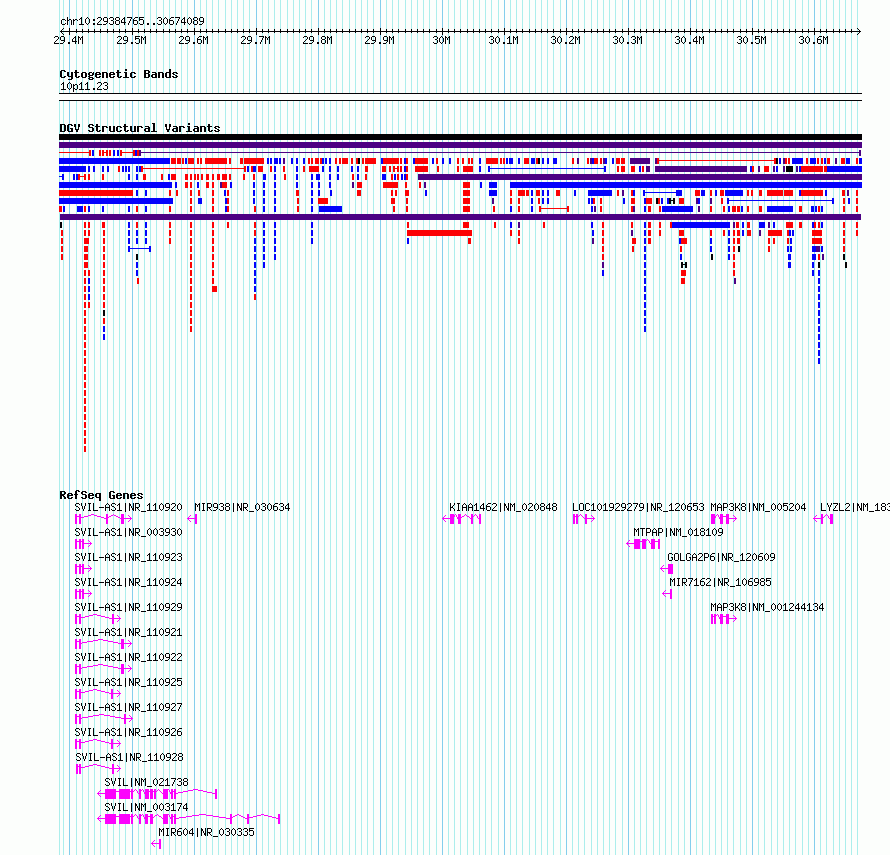Open the DGV Structural Variants track title
The height and width of the screenshot is (855, 890).
coord(140,128)
